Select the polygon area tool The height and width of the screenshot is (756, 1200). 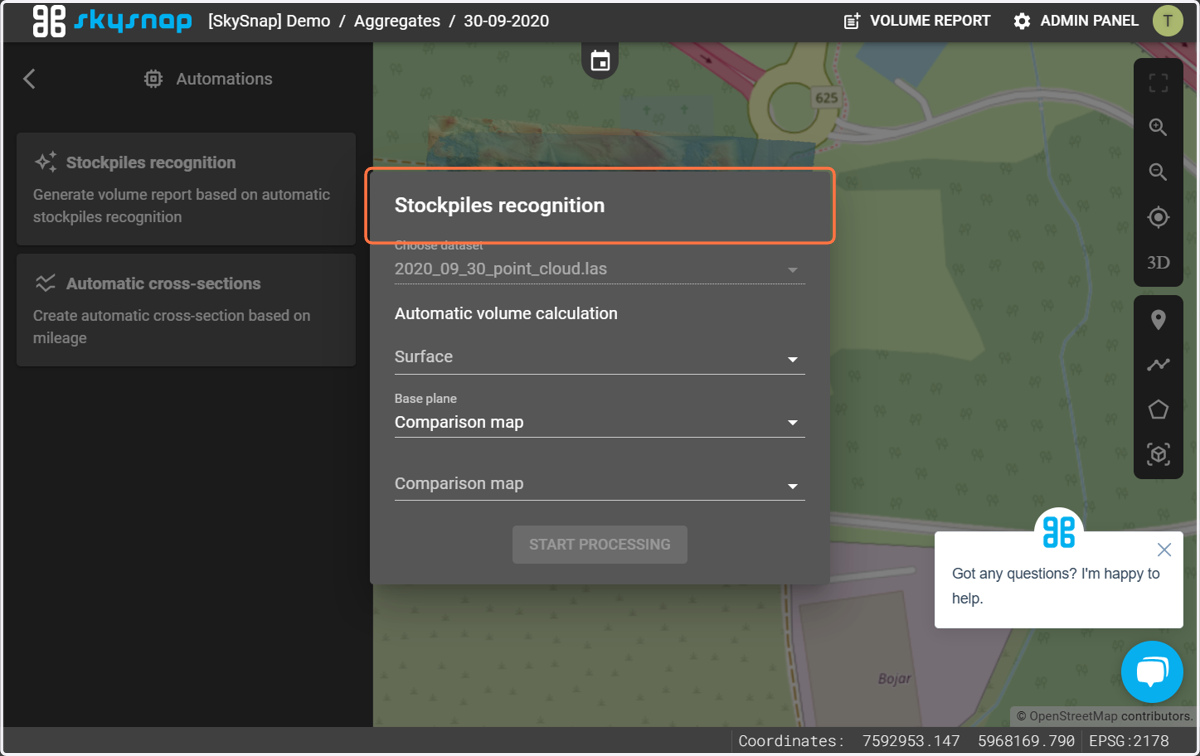pos(1158,410)
